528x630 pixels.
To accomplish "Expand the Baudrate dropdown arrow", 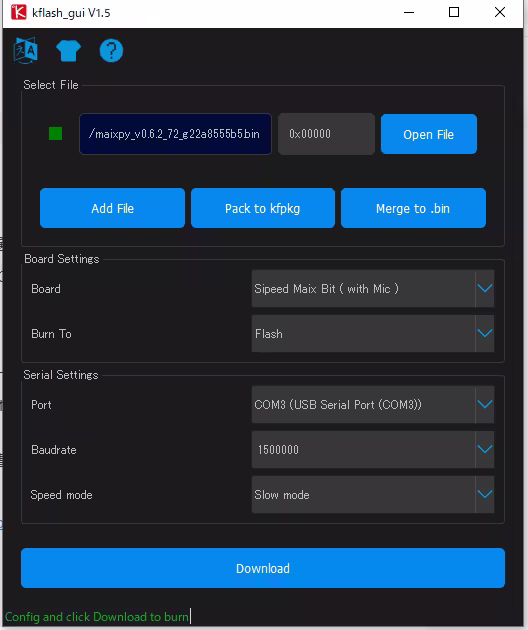I will pyautogui.click(x=485, y=450).
